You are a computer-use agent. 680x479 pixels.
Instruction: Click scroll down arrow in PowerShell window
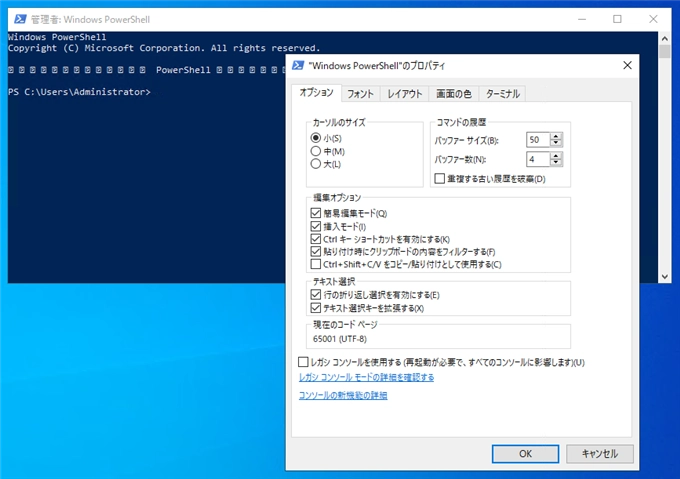[x=665, y=276]
